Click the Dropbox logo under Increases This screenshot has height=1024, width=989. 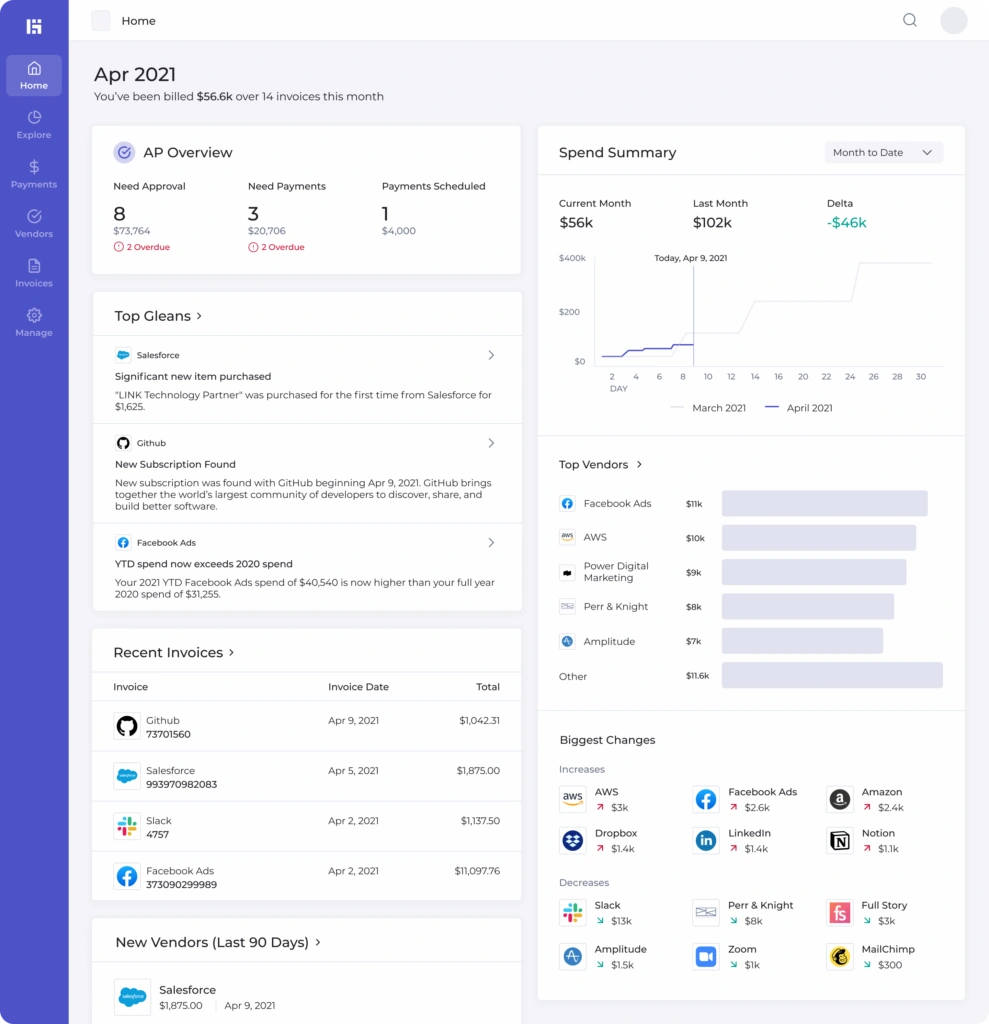(573, 840)
